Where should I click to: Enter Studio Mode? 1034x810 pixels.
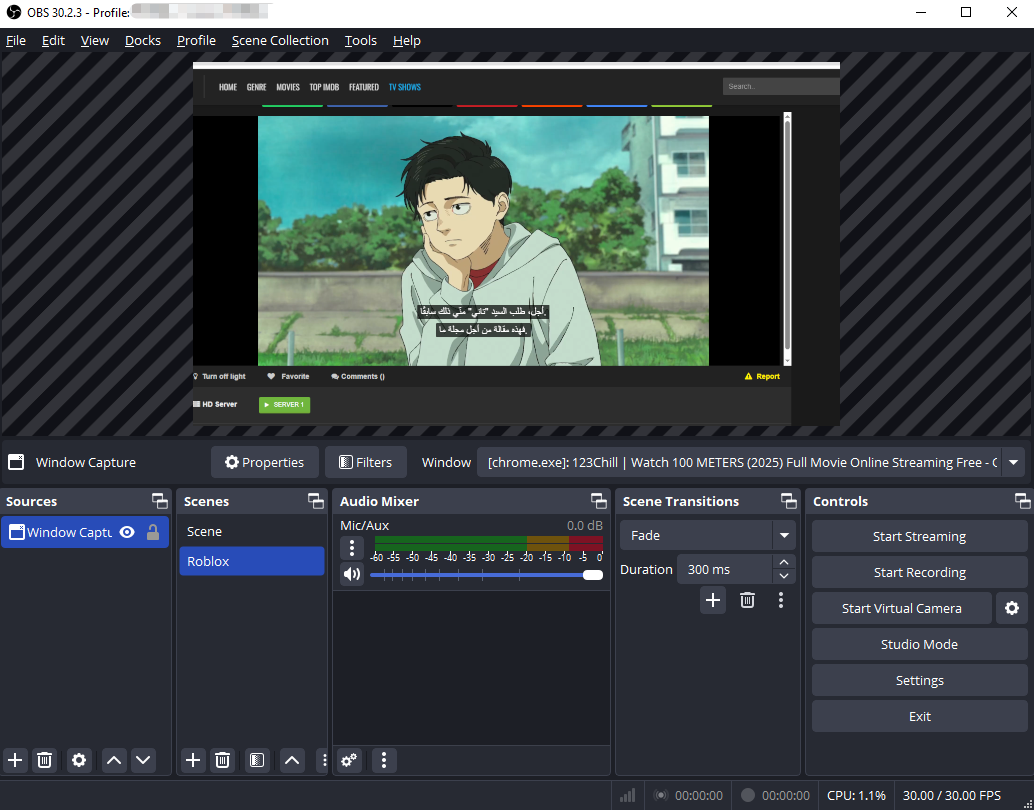[919, 644]
